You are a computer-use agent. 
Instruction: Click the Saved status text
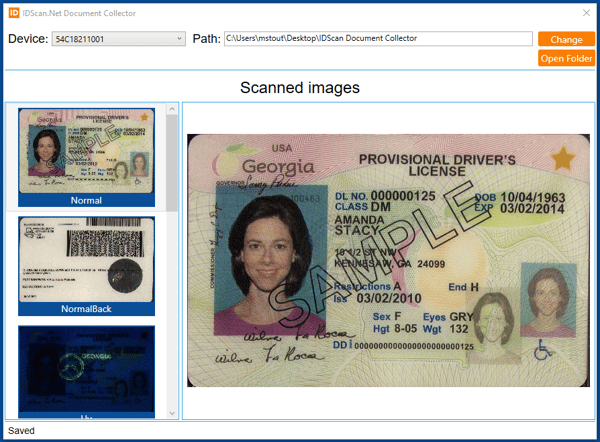pos(21,431)
